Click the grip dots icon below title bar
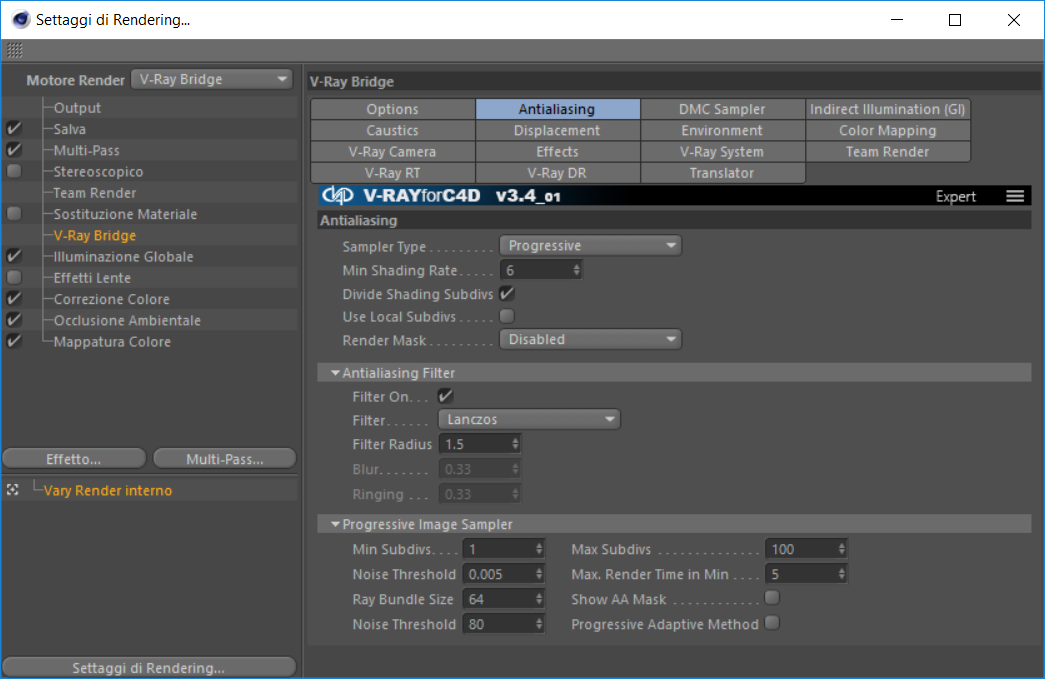This screenshot has width=1045, height=679. coord(15,50)
